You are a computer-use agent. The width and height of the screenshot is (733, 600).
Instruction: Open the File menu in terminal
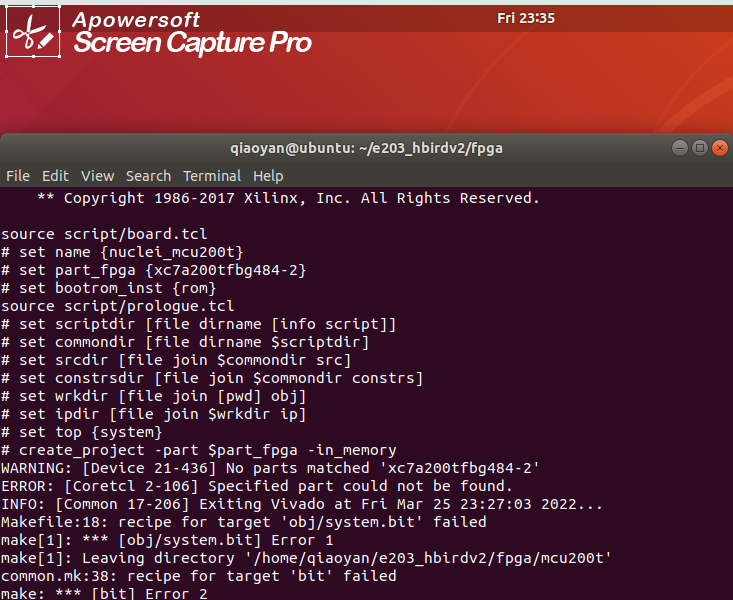(18, 176)
